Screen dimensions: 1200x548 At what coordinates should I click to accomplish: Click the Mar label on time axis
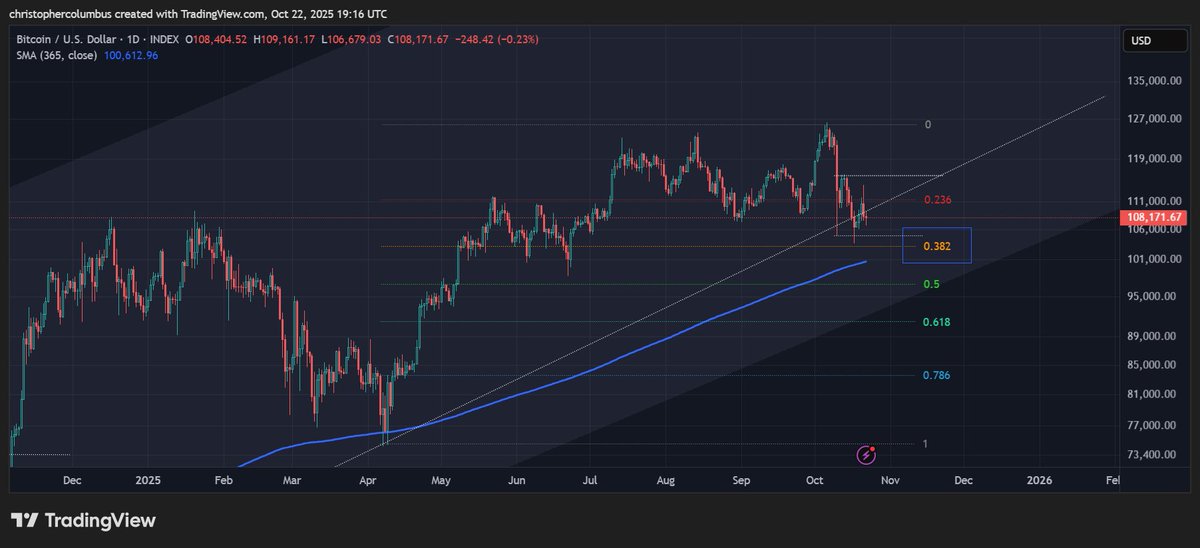(292, 480)
